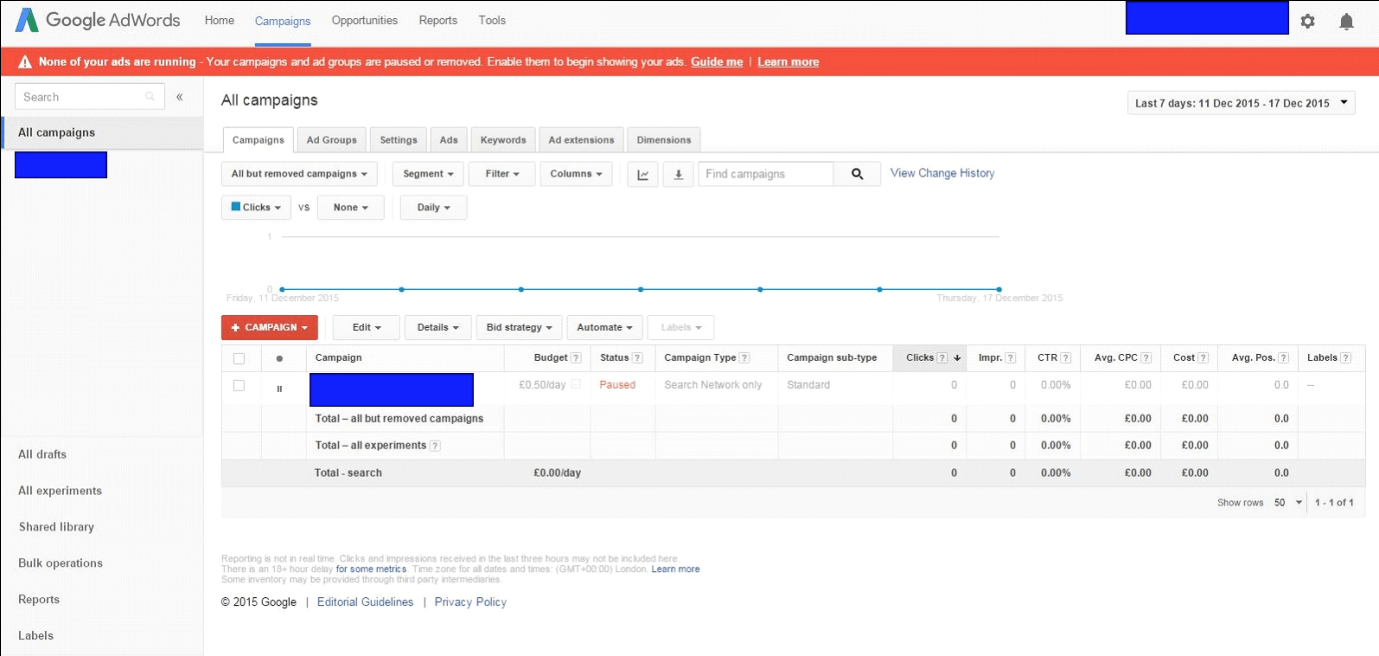1379x656 pixels.
Task: Click the pause status icon on the campaign row
Action: 277,385
